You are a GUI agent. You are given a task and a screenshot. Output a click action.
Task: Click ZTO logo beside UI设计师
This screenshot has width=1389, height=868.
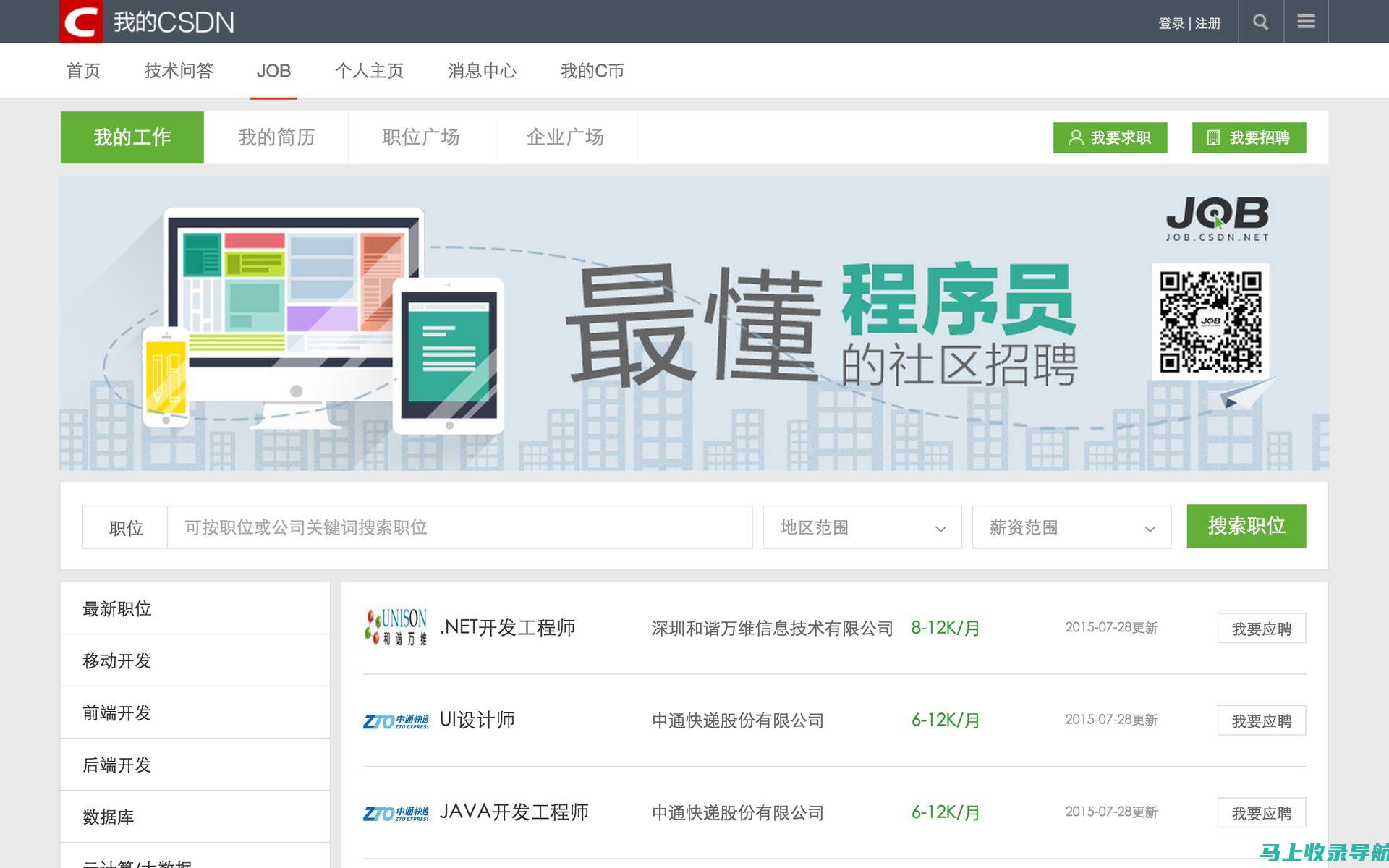396,720
